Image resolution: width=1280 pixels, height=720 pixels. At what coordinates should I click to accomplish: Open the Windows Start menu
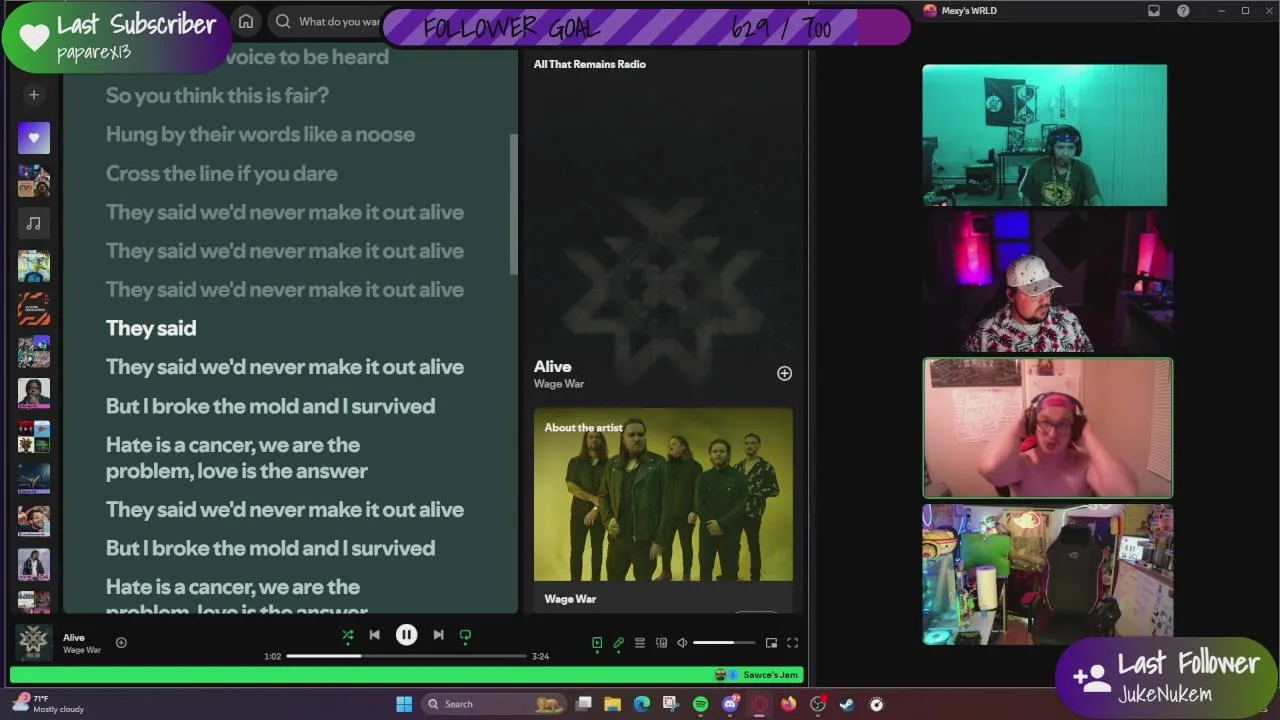pos(404,704)
